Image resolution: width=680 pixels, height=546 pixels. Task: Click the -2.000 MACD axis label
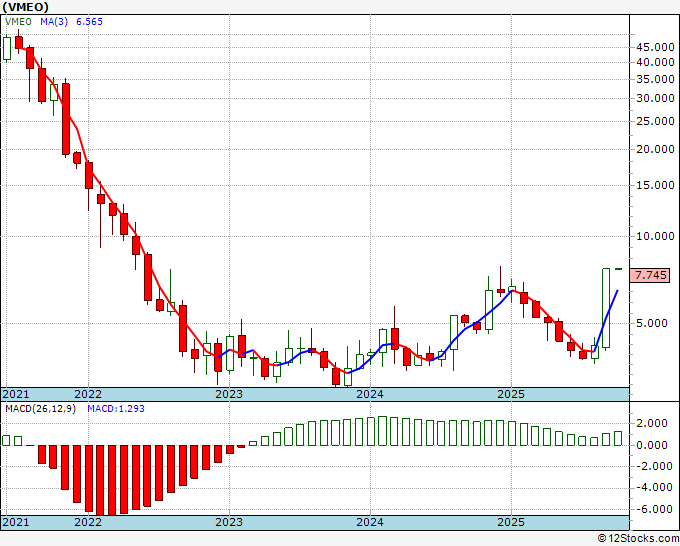coord(653,467)
